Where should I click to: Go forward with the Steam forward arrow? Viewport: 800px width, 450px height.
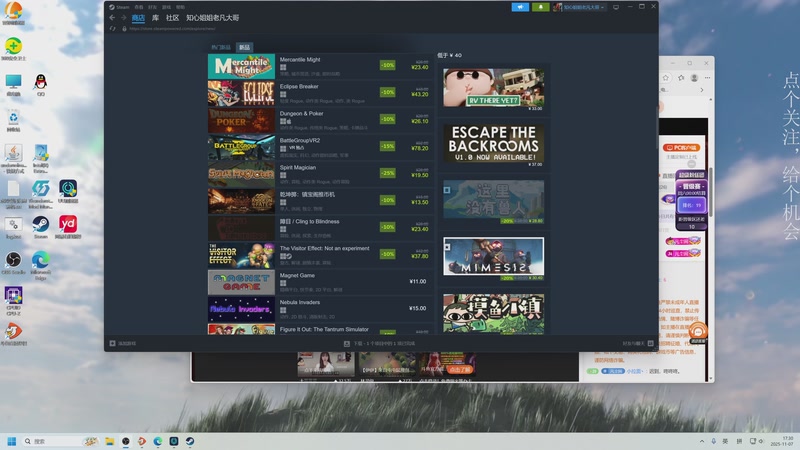click(x=123, y=18)
